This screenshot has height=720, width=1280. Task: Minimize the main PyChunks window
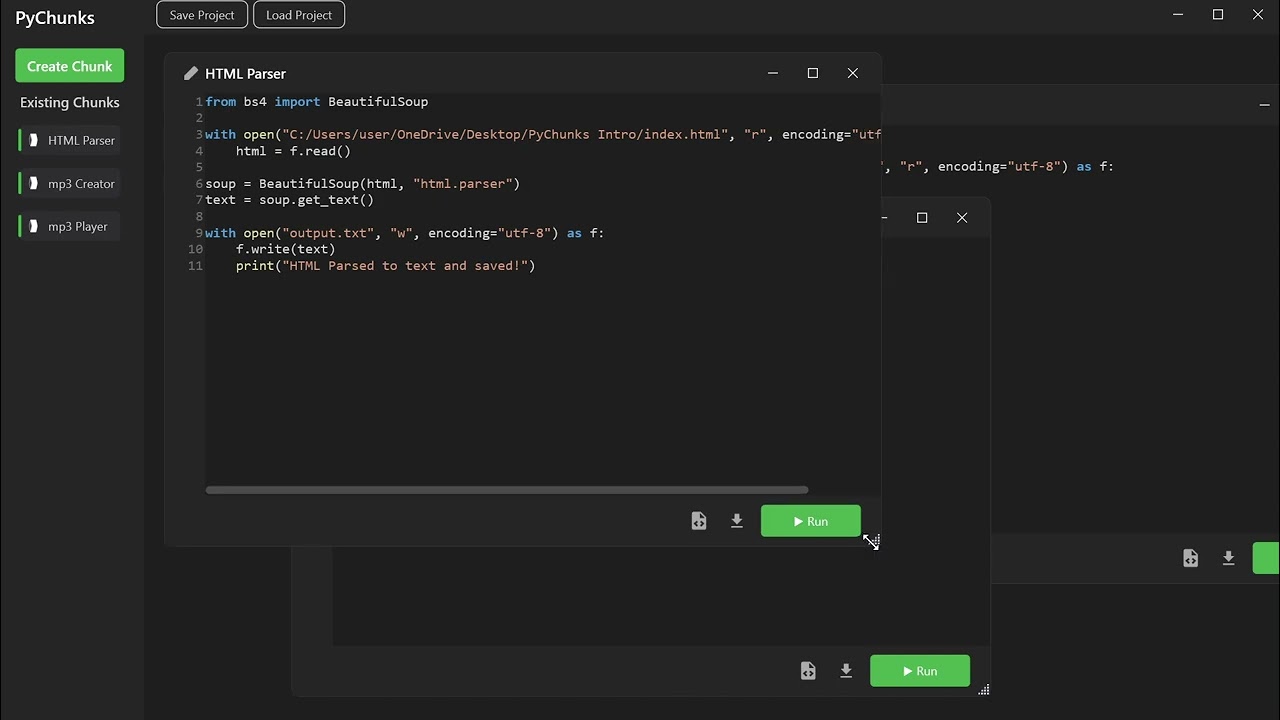[x=1178, y=15]
